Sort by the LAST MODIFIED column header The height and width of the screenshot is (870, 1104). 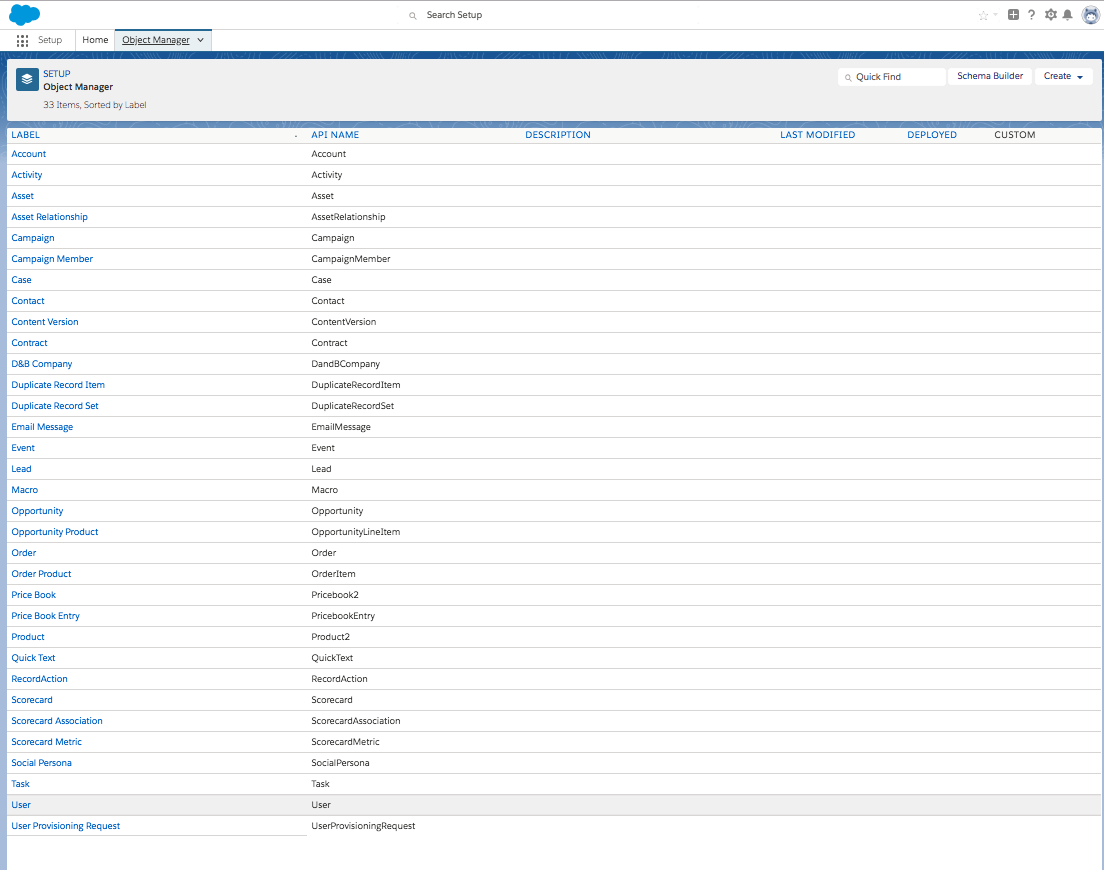817,134
